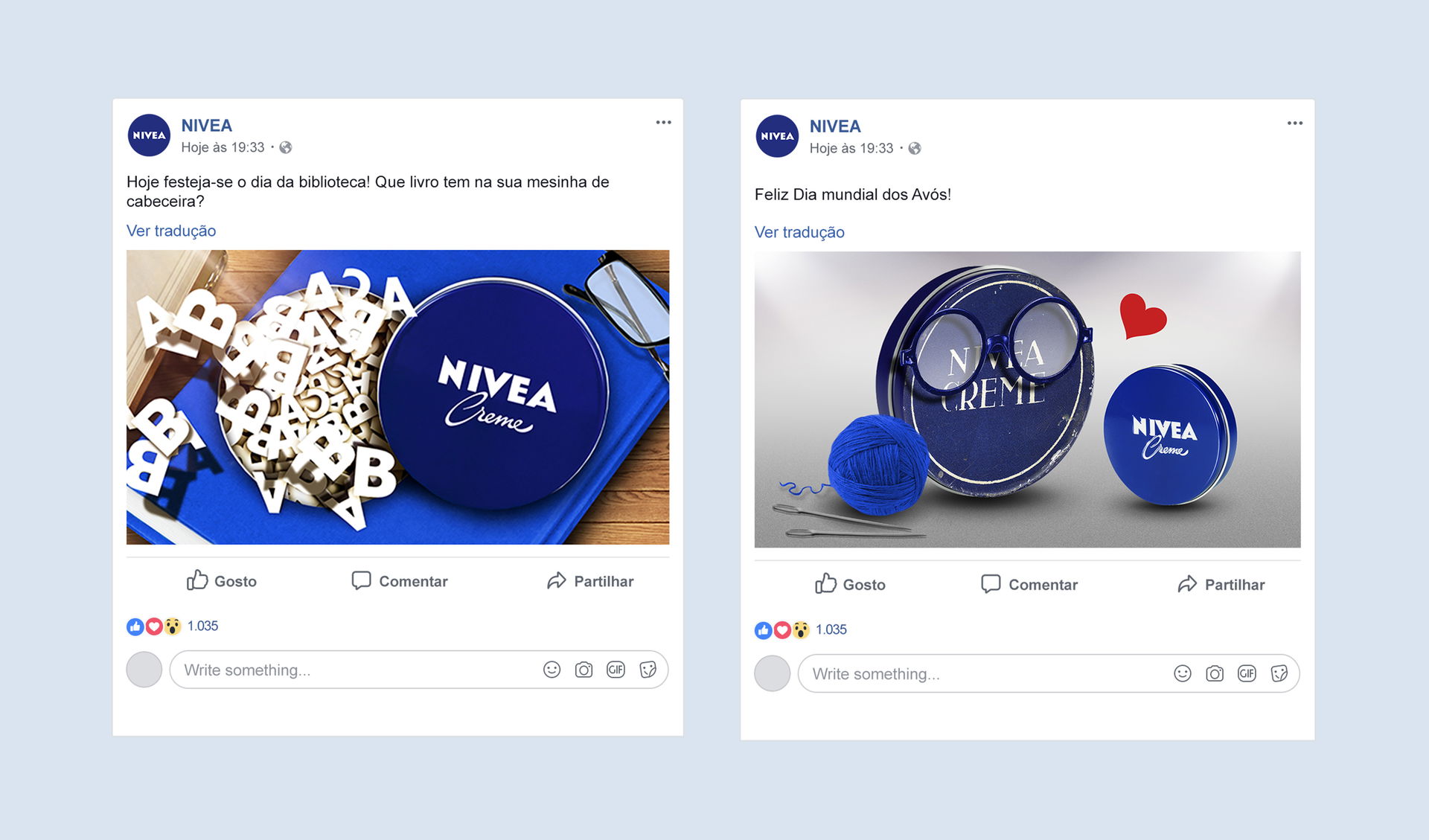Click Ver tradução under the library post

tap(171, 231)
